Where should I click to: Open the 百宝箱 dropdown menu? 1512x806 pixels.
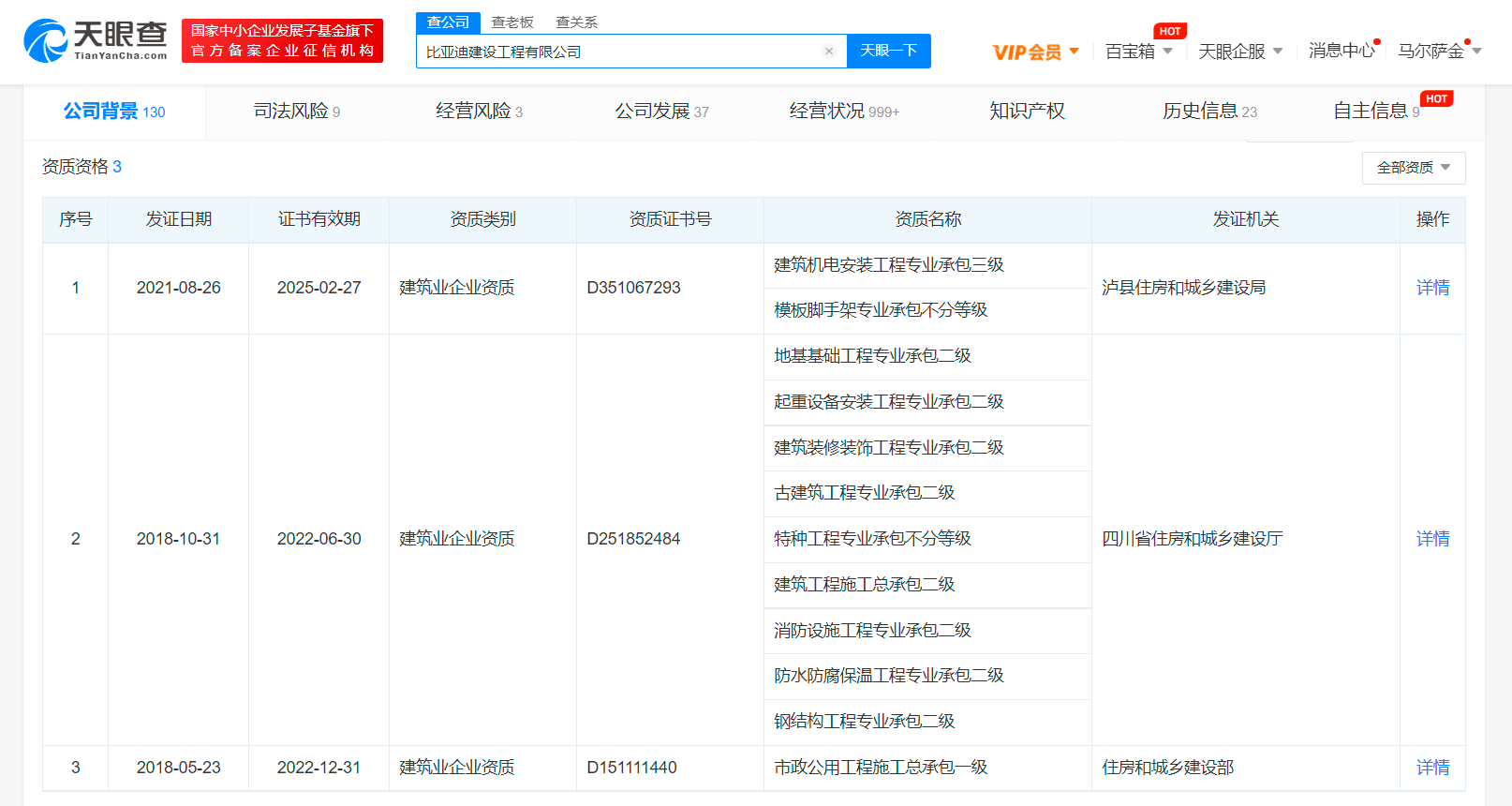tap(1139, 52)
